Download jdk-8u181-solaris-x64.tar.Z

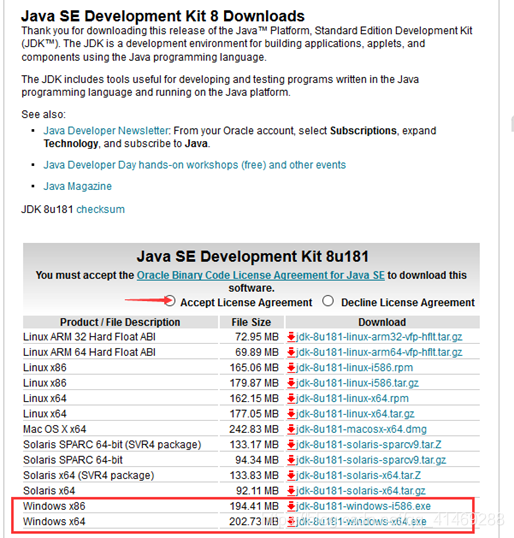coord(358,476)
